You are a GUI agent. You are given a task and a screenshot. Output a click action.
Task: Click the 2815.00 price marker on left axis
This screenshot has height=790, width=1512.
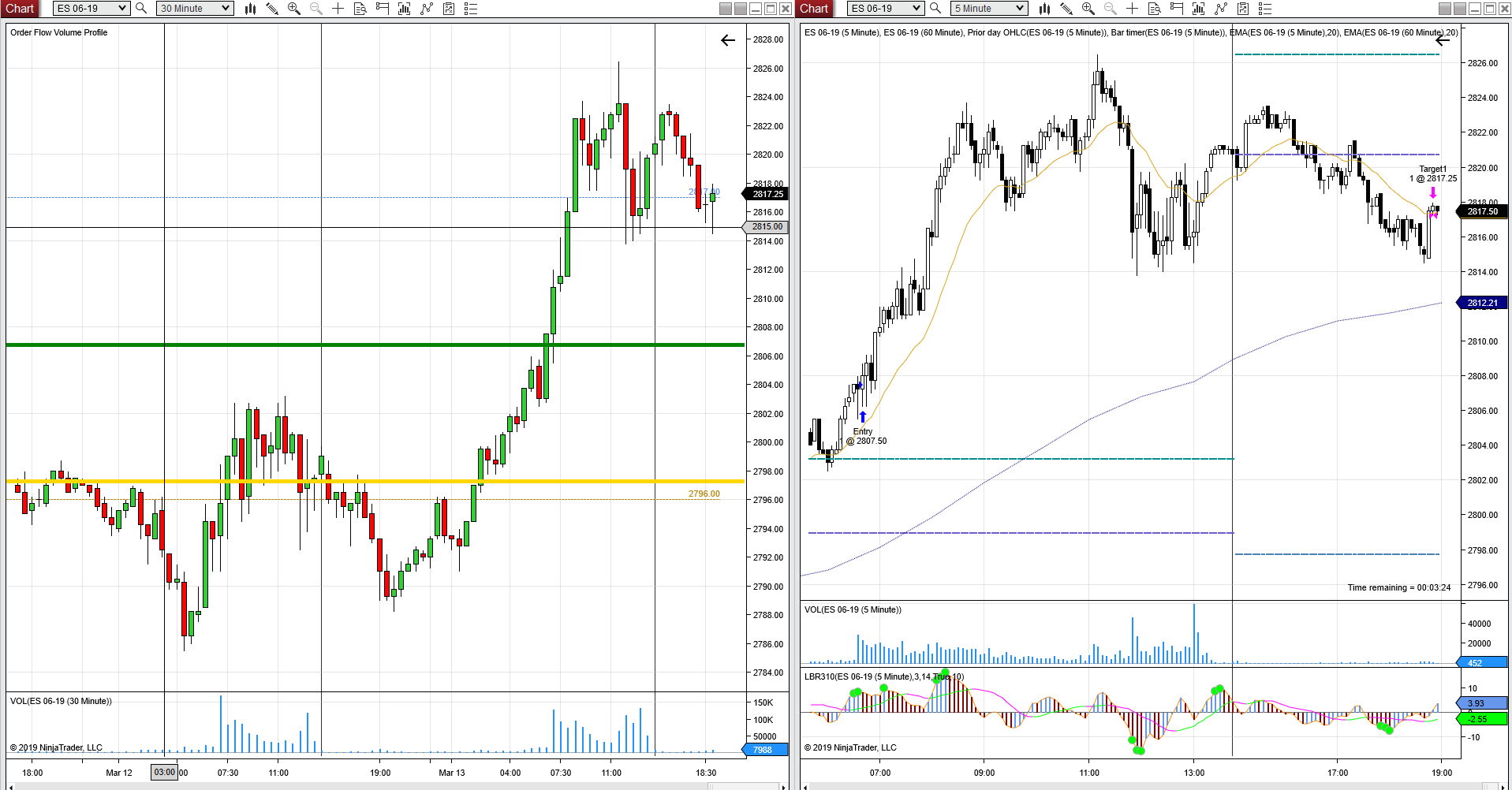(x=767, y=227)
